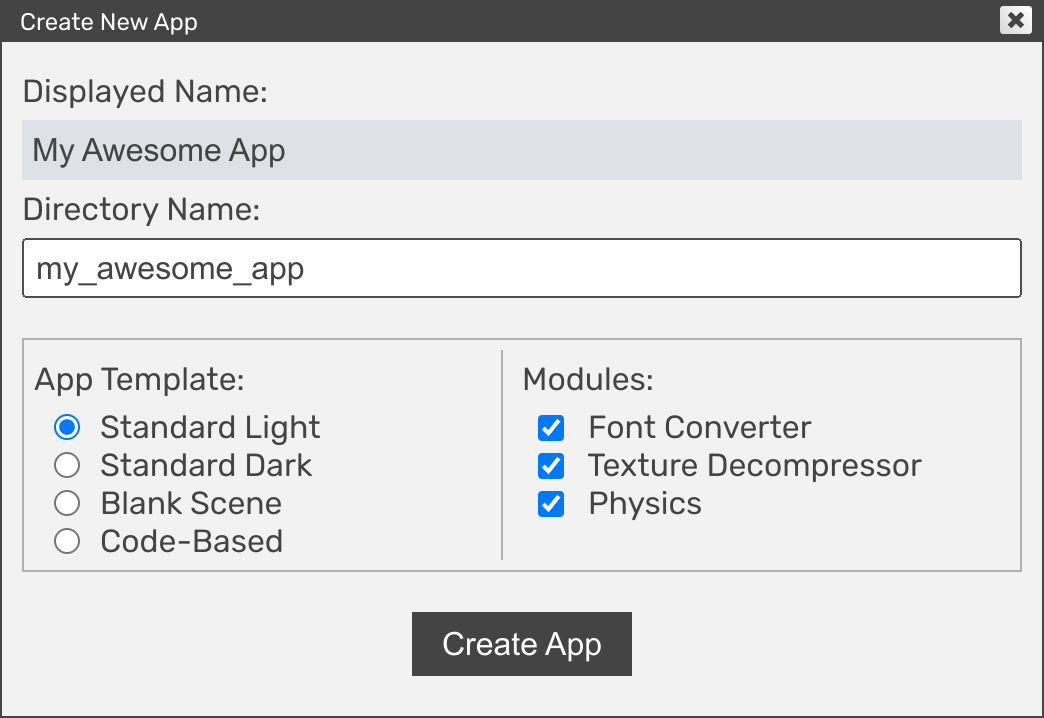The width and height of the screenshot is (1044, 718).
Task: Click the Create App button
Action: point(521,644)
